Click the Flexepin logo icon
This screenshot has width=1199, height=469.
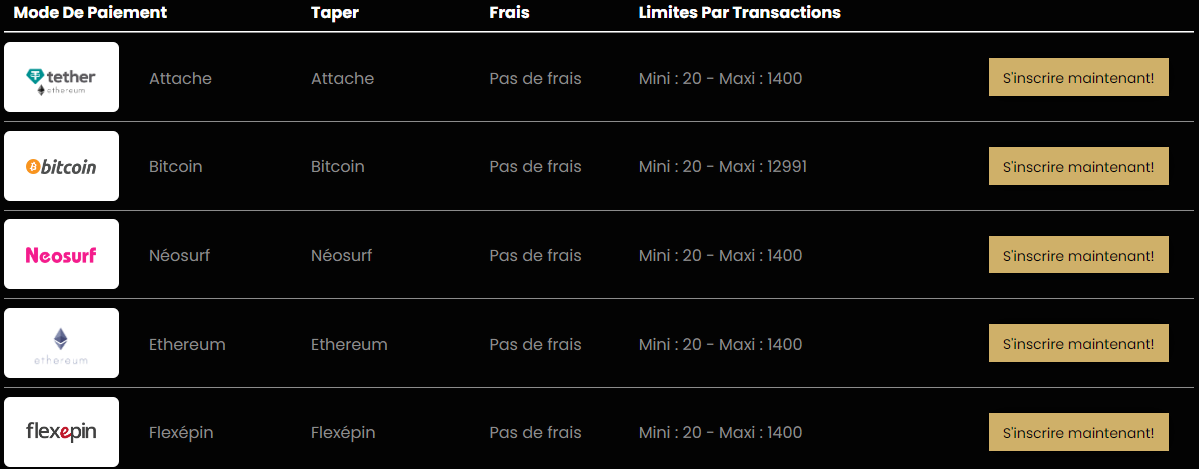(x=61, y=432)
